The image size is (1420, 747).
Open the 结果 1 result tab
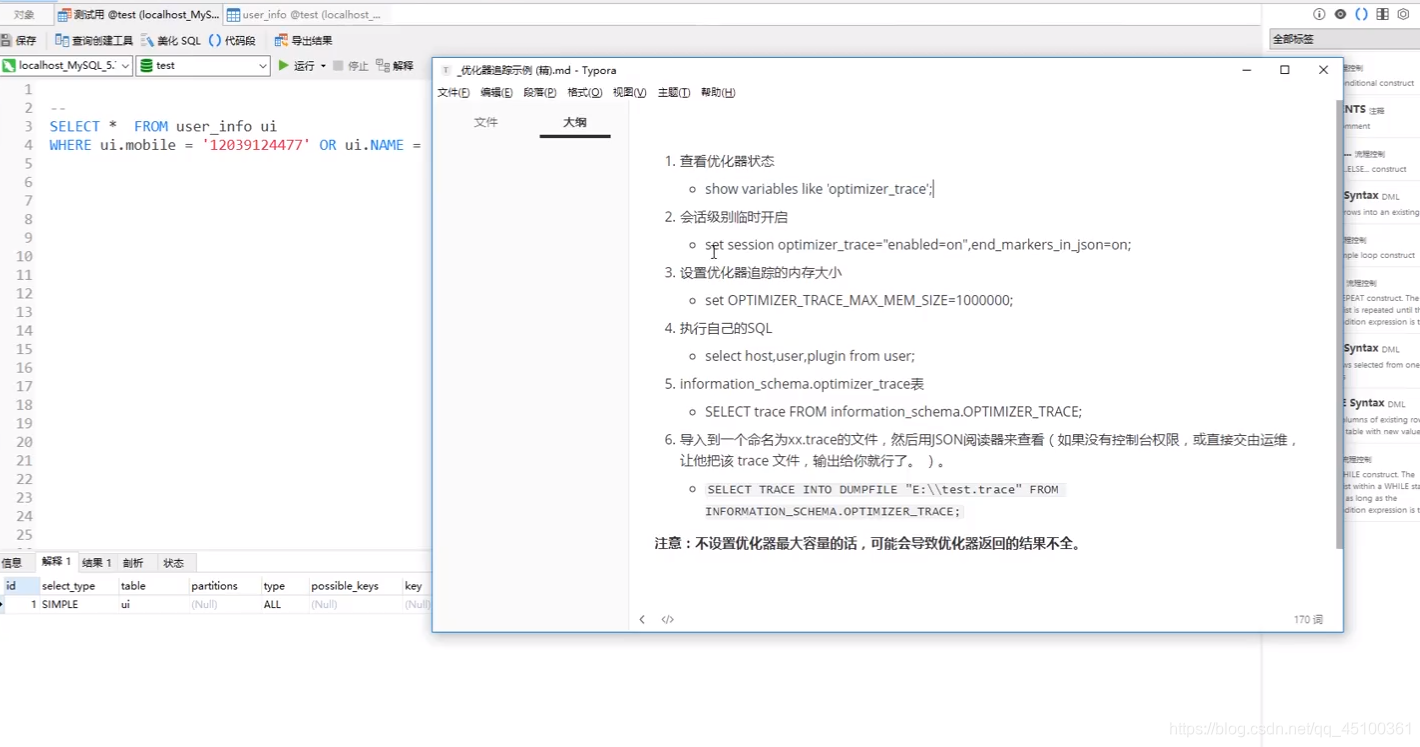pos(97,562)
